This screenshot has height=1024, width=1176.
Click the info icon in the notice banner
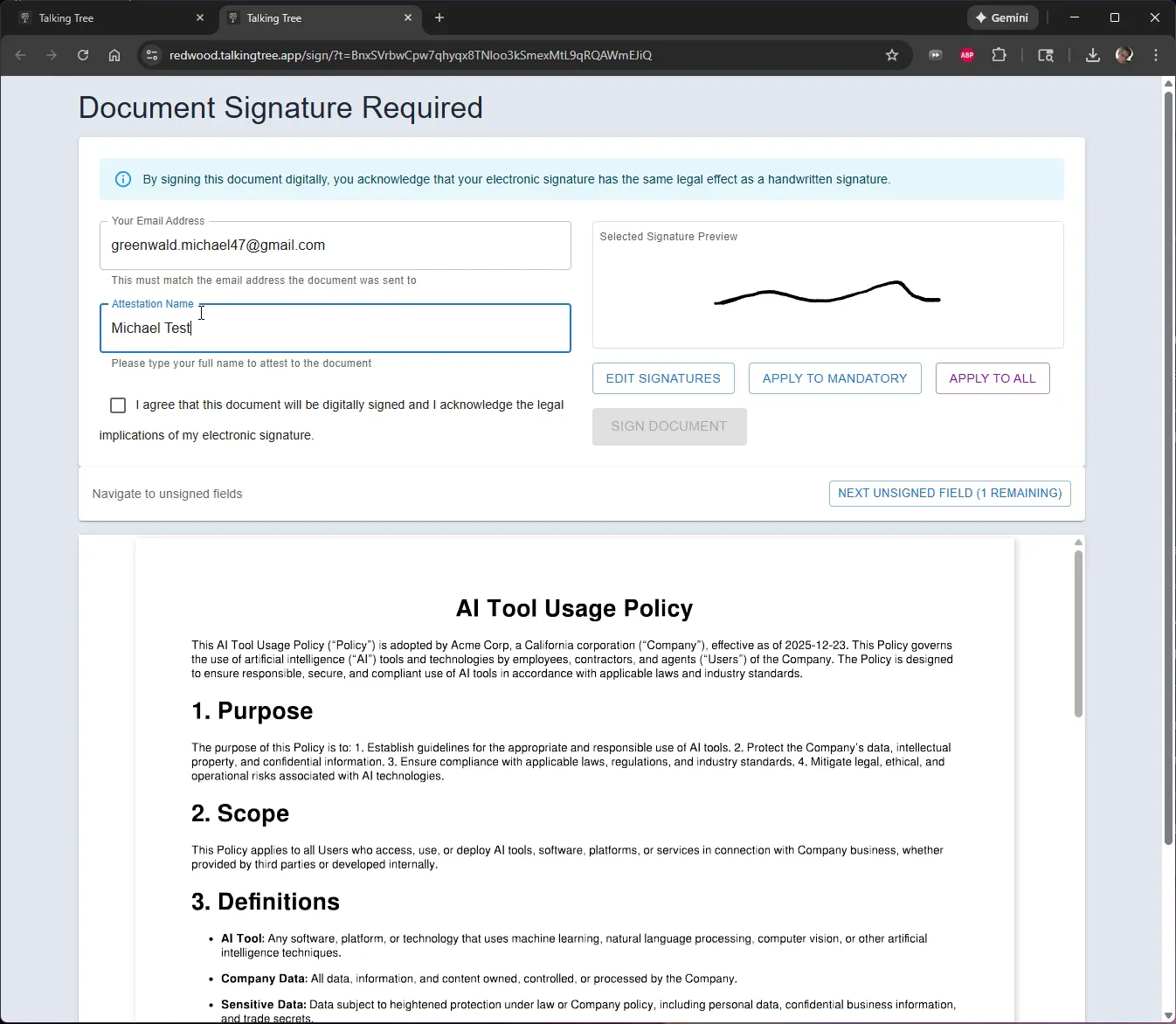coord(123,179)
